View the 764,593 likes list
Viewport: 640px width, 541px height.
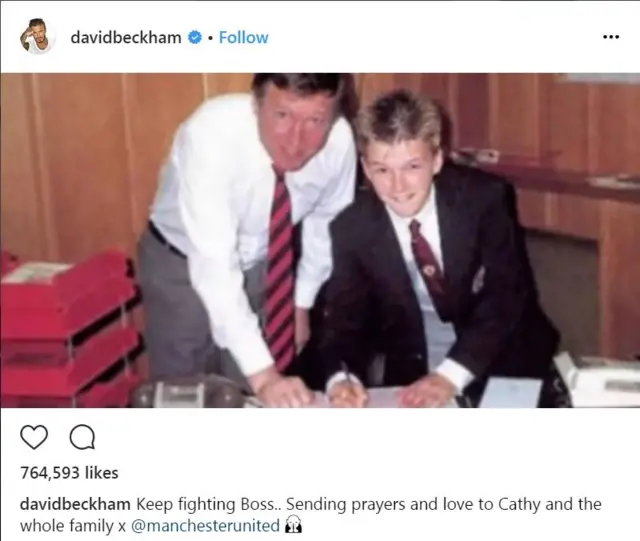coord(69,473)
